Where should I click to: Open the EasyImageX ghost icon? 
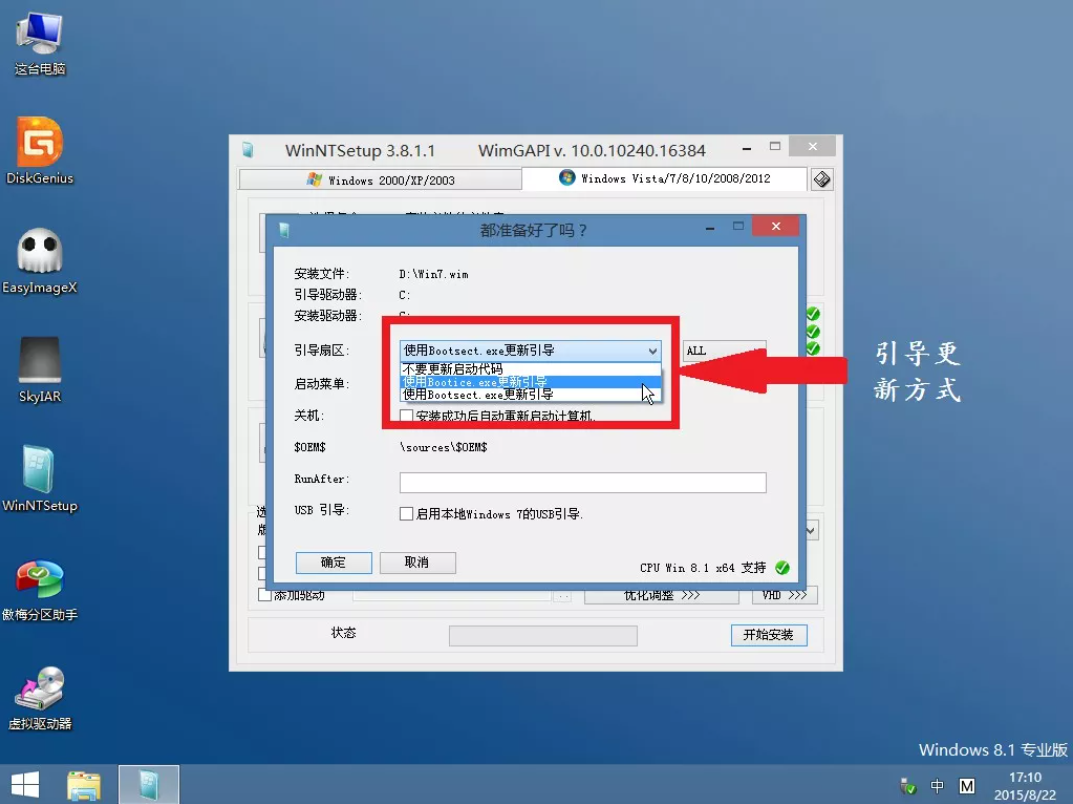(x=40, y=261)
